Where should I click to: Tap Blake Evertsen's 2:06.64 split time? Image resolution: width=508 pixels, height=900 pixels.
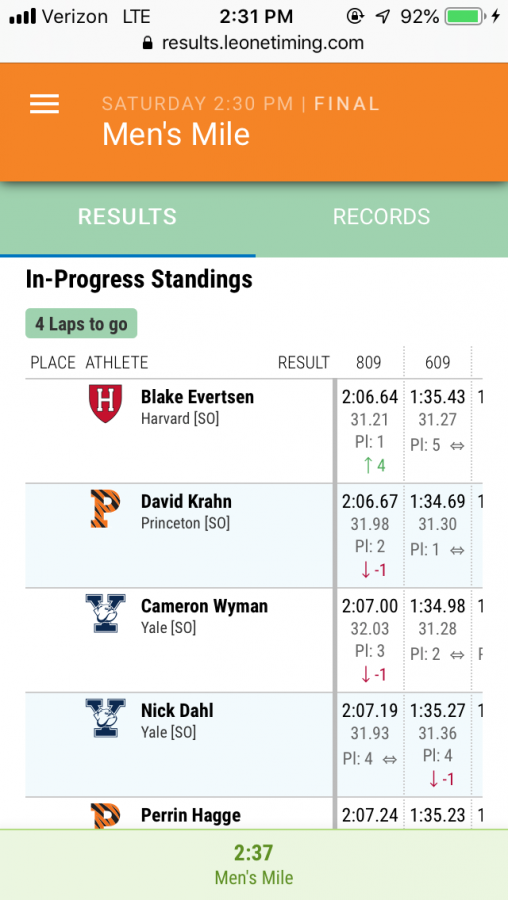coord(370,397)
